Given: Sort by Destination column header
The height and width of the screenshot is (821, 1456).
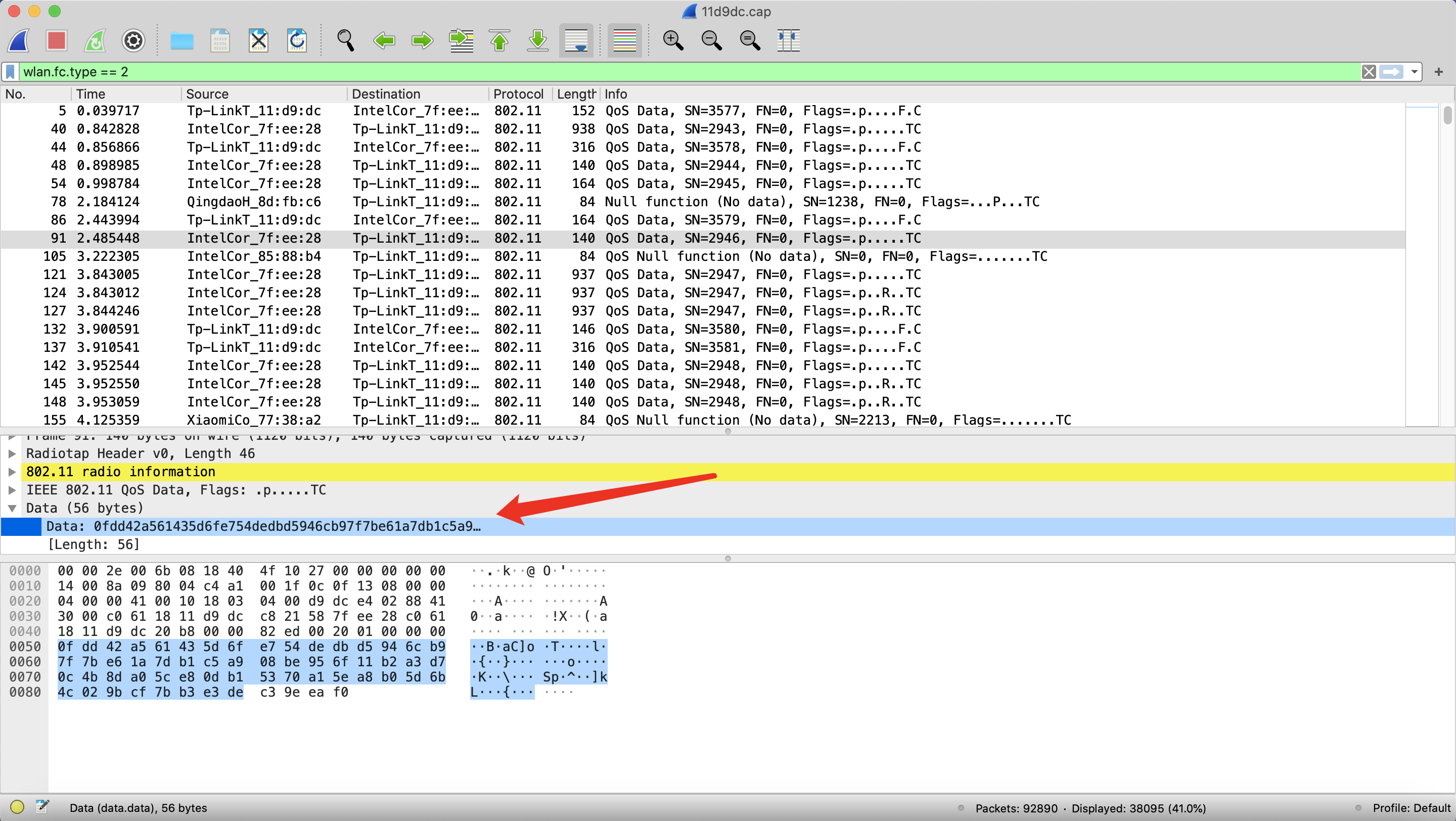Looking at the screenshot, I should point(418,94).
